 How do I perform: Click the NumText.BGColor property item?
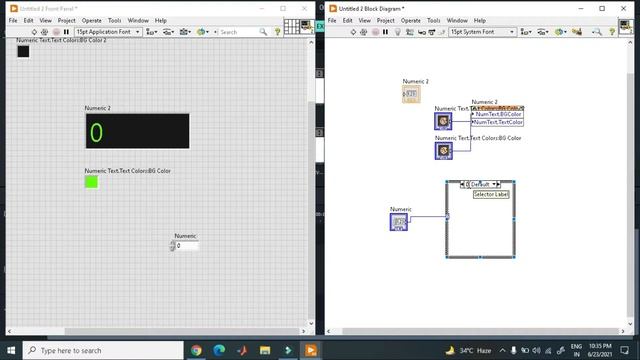click(498, 114)
